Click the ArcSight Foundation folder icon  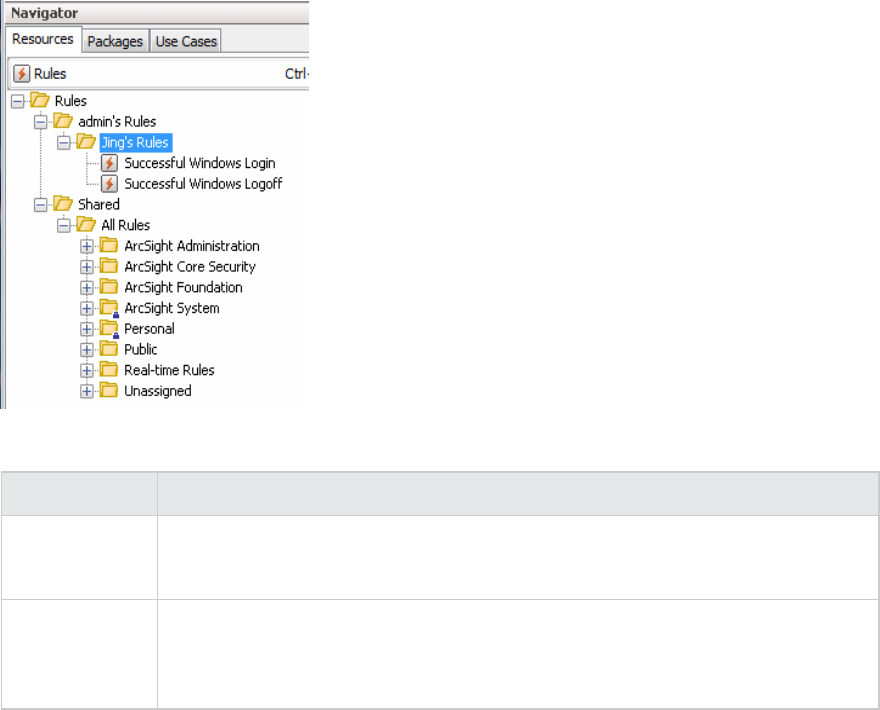(109, 287)
